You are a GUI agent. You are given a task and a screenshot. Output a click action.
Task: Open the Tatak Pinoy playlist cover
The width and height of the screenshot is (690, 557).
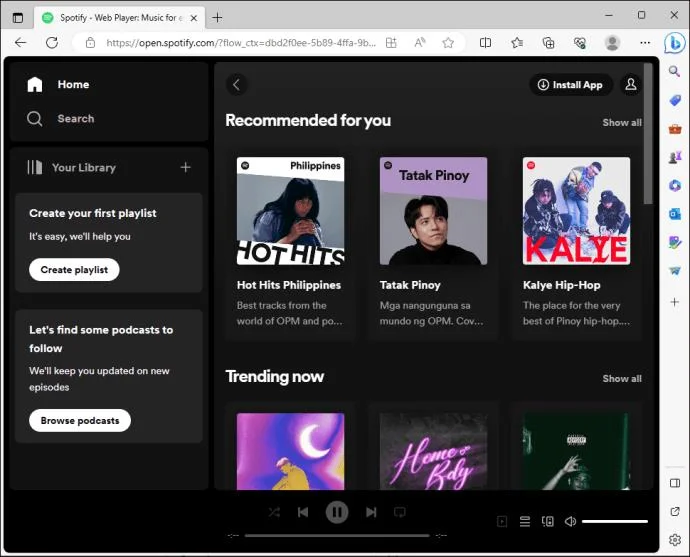tap(433, 211)
